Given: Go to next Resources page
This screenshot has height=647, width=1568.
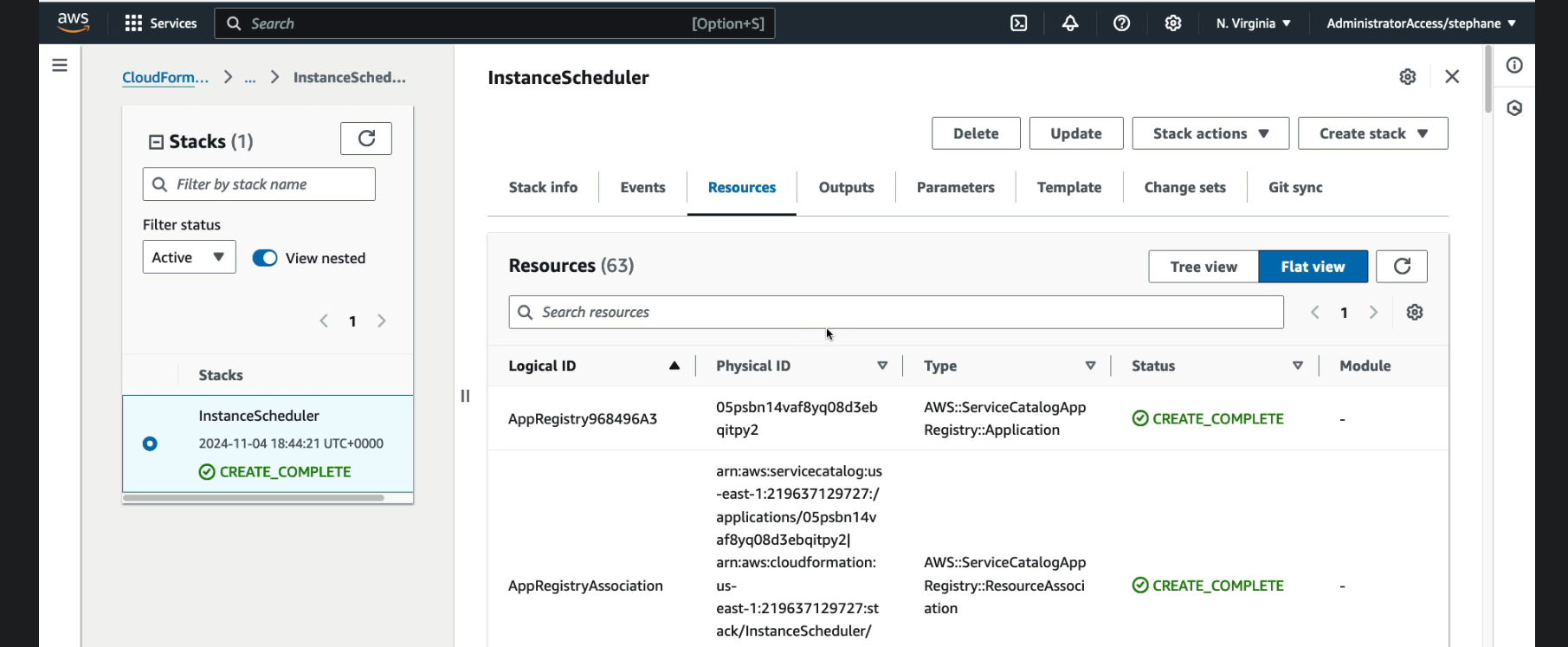Looking at the screenshot, I should point(1373,313).
